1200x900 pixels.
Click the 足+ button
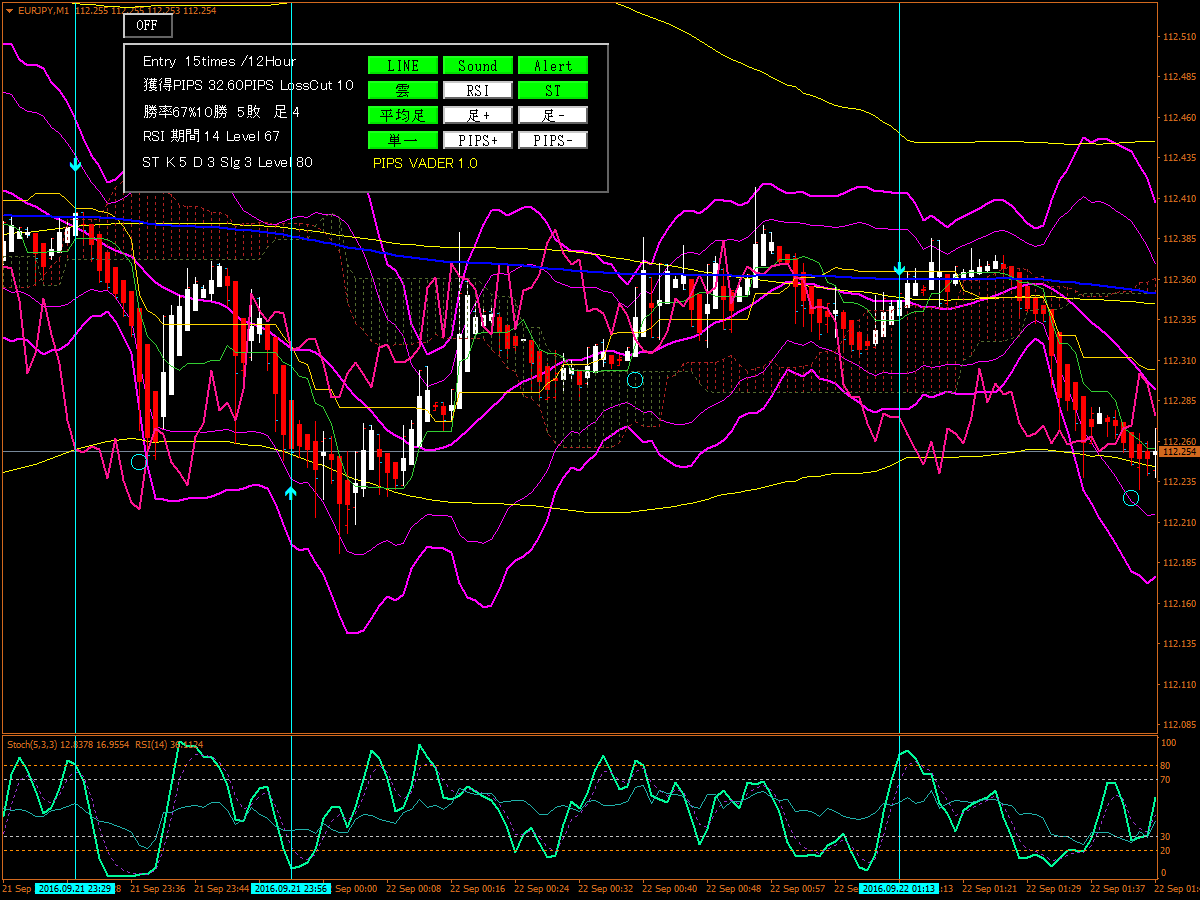coord(478,115)
